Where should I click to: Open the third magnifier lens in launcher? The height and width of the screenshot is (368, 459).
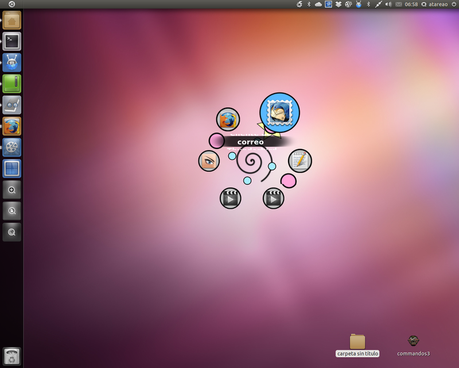(x=12, y=232)
